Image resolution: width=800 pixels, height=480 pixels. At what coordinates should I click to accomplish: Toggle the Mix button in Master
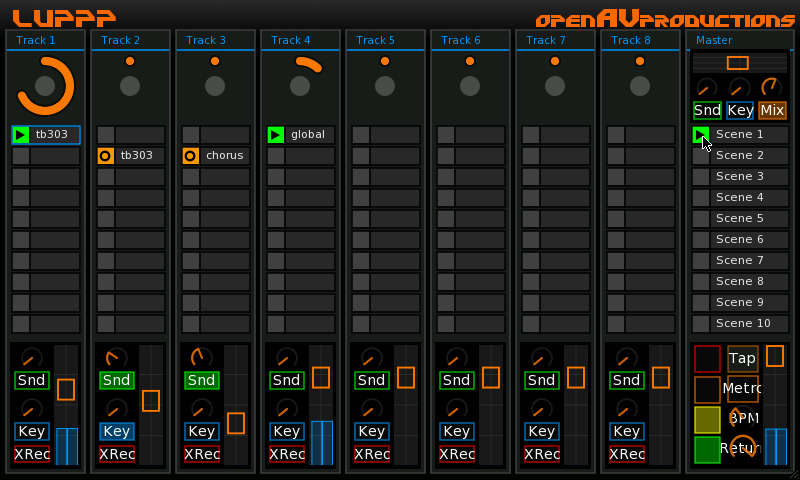[x=772, y=110]
